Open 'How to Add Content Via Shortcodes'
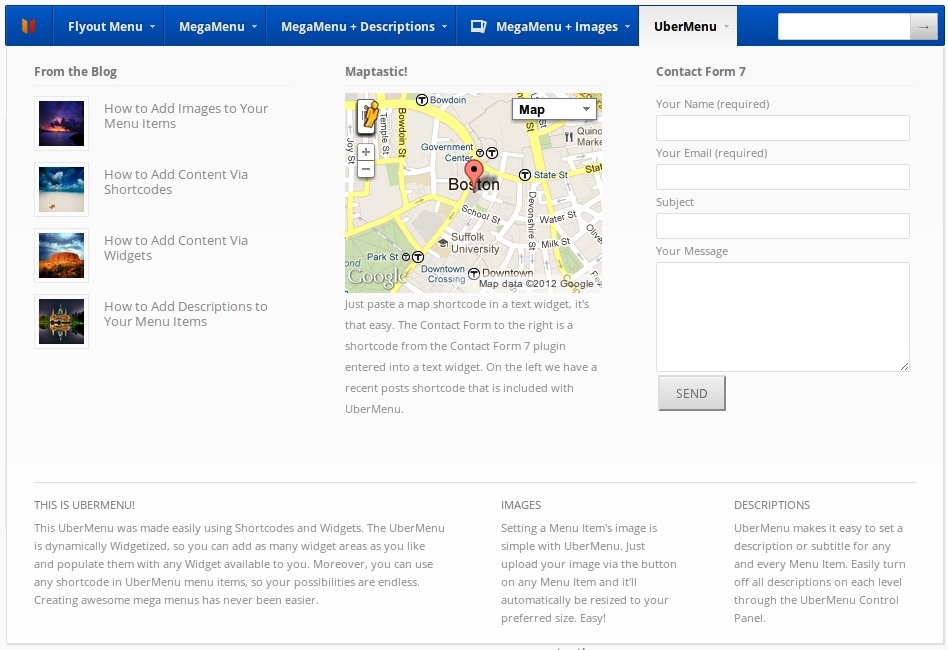 pos(175,181)
